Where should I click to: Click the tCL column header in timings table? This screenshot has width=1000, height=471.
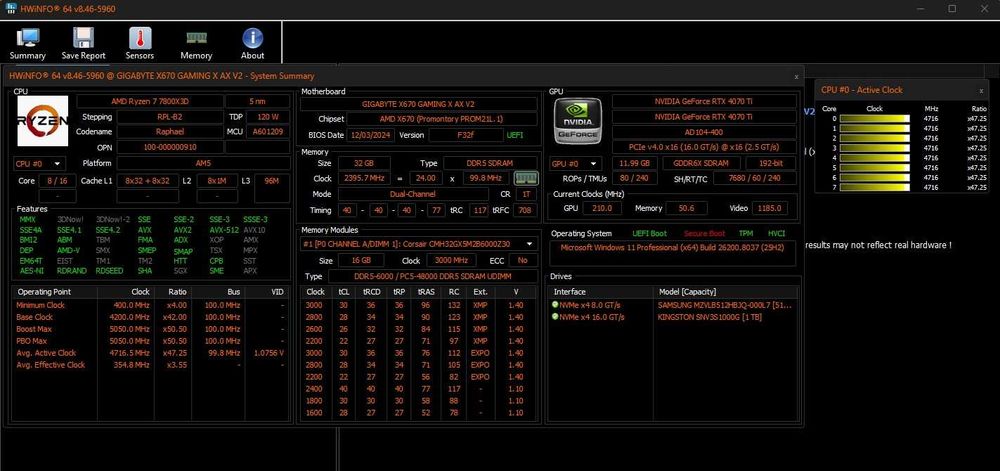(343, 292)
